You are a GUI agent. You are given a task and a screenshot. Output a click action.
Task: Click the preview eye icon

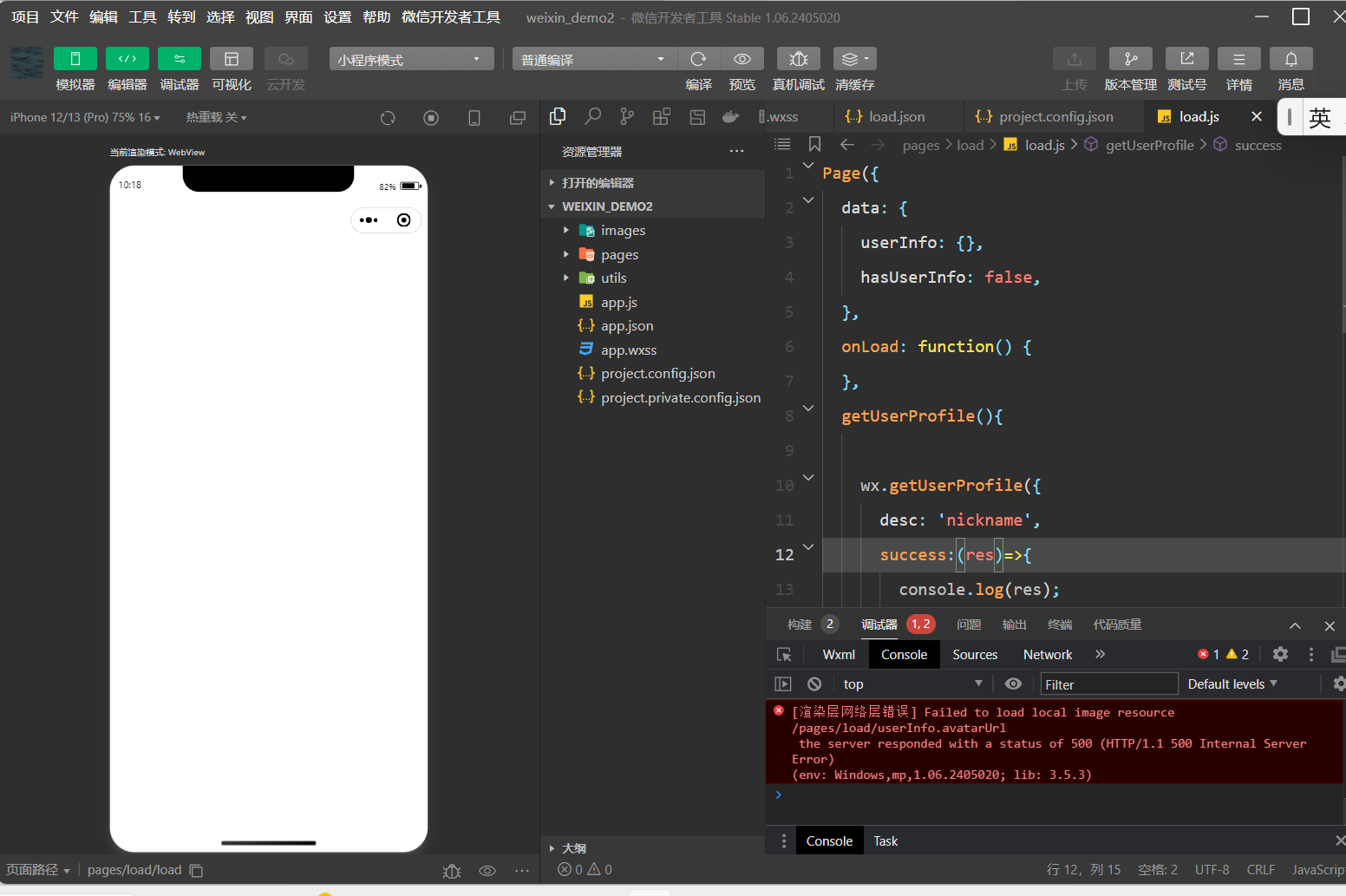tap(742, 59)
